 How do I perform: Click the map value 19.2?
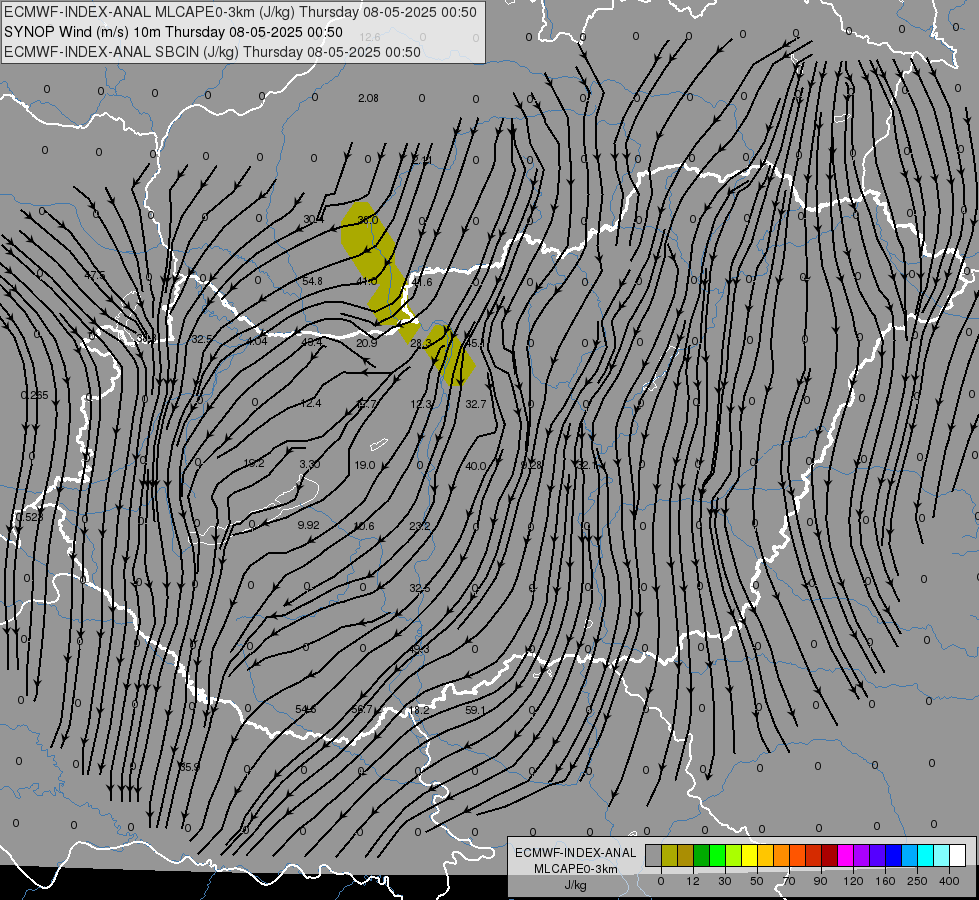pos(253,463)
